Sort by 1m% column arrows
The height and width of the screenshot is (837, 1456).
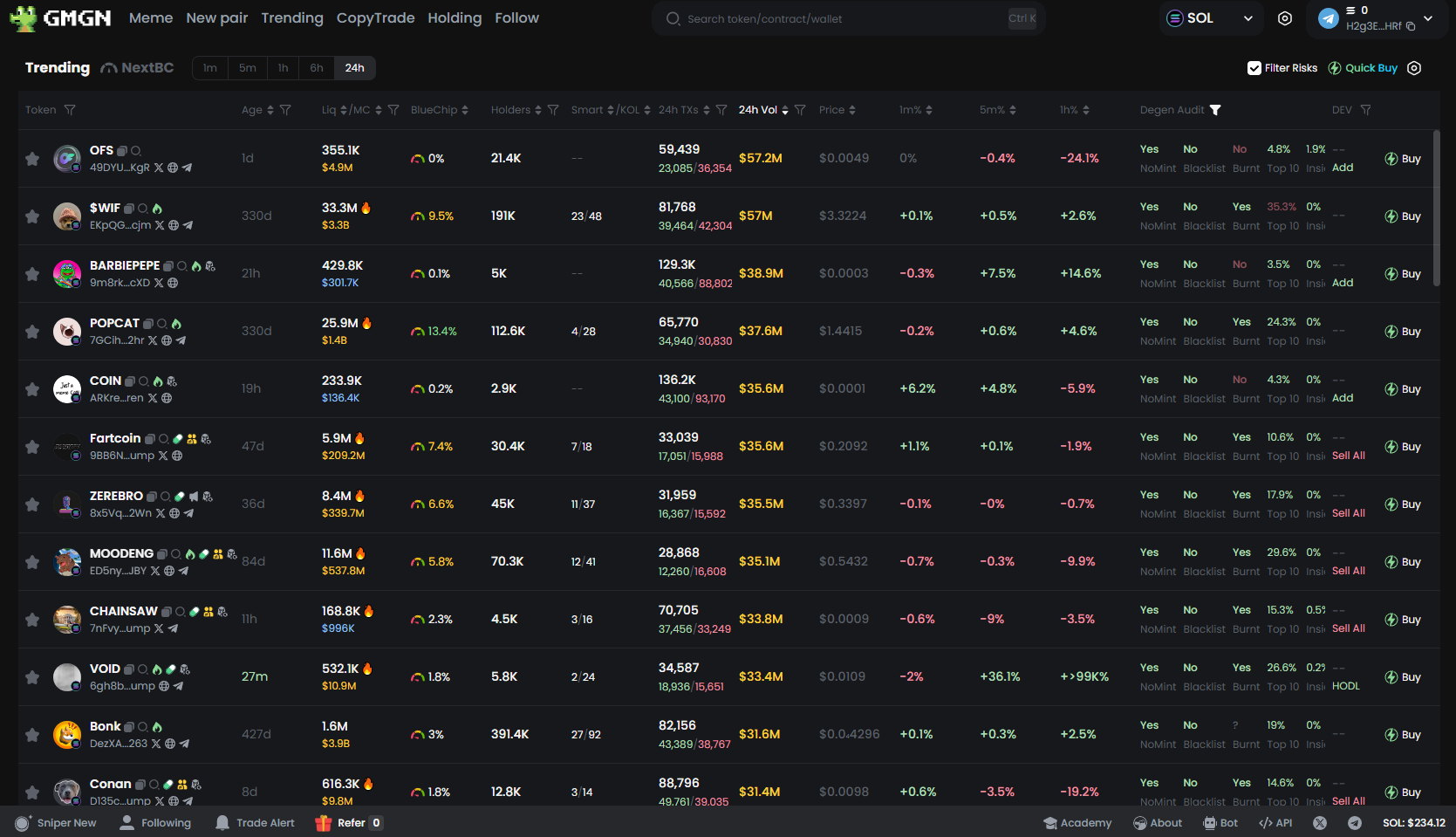coord(929,110)
